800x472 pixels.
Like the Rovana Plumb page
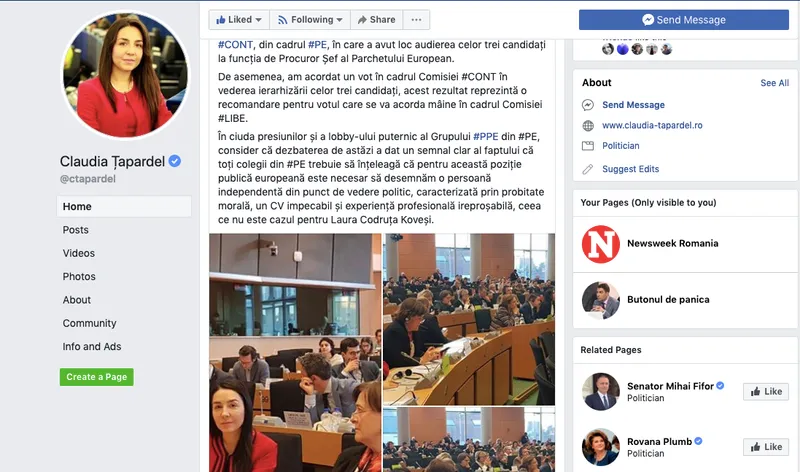click(x=766, y=447)
